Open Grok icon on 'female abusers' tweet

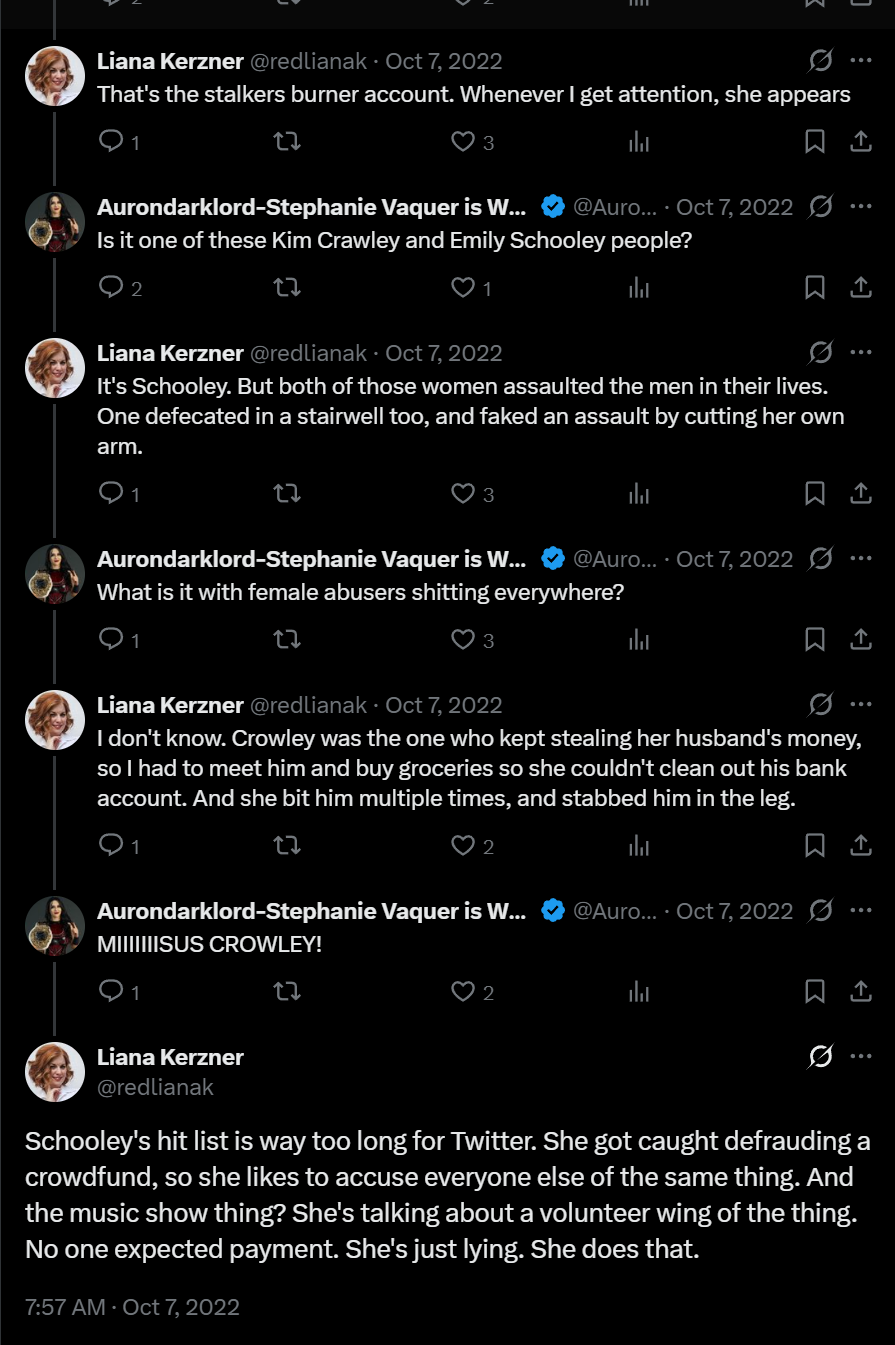(820, 559)
